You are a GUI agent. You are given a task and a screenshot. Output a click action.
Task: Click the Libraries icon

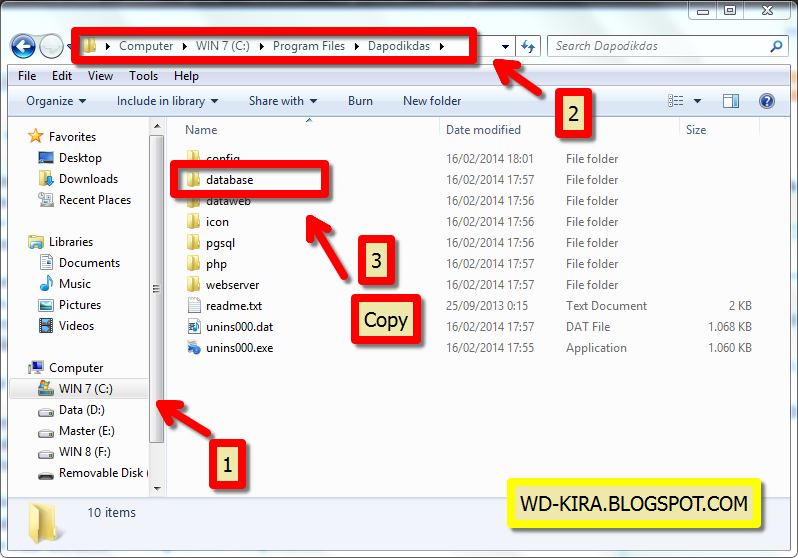point(36,241)
